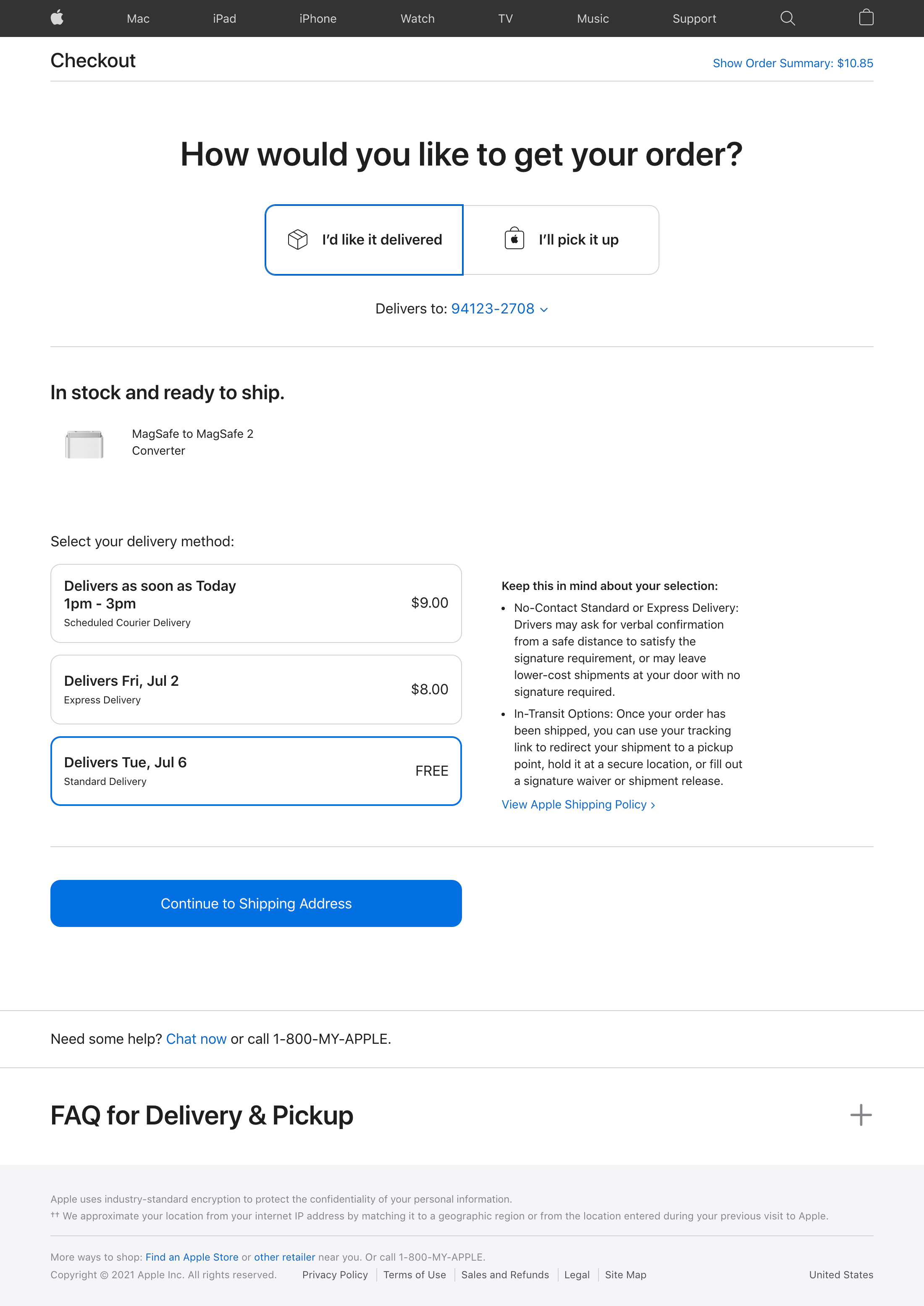Open Find an Apple Store link
924x1306 pixels.
192,1257
